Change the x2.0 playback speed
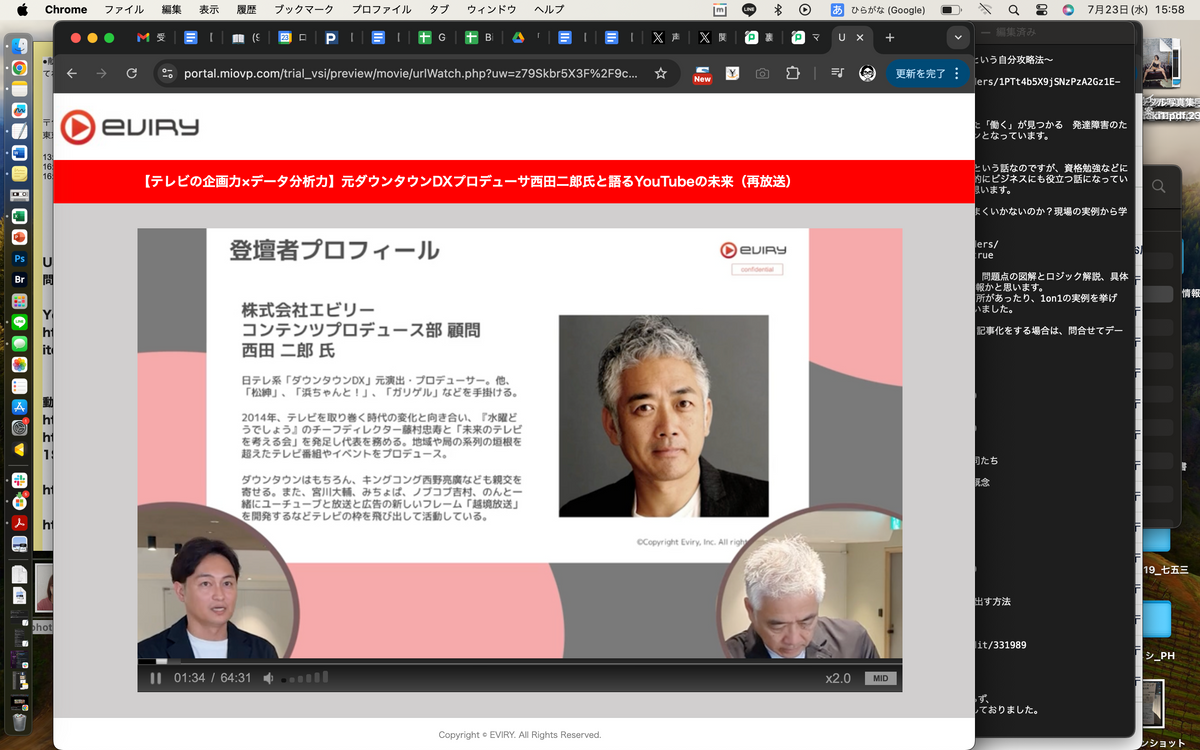 coord(837,678)
